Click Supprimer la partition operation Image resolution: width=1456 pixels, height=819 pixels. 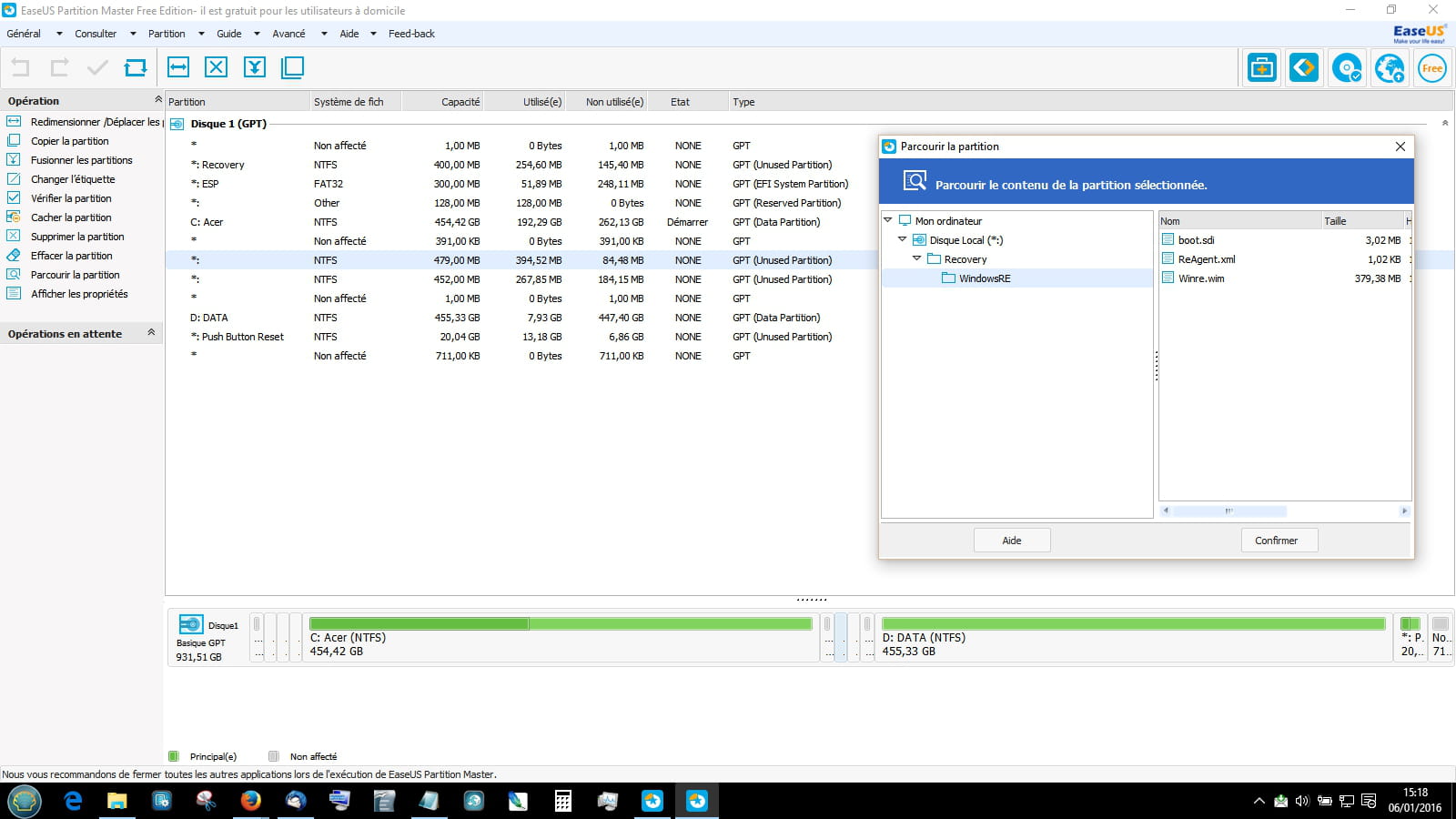[x=77, y=237]
